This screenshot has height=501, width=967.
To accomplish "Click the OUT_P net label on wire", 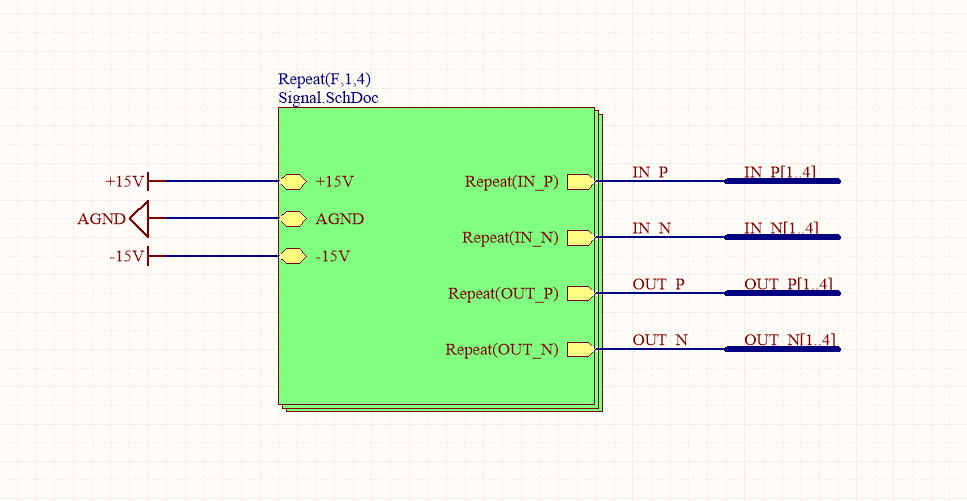I will pos(658,284).
